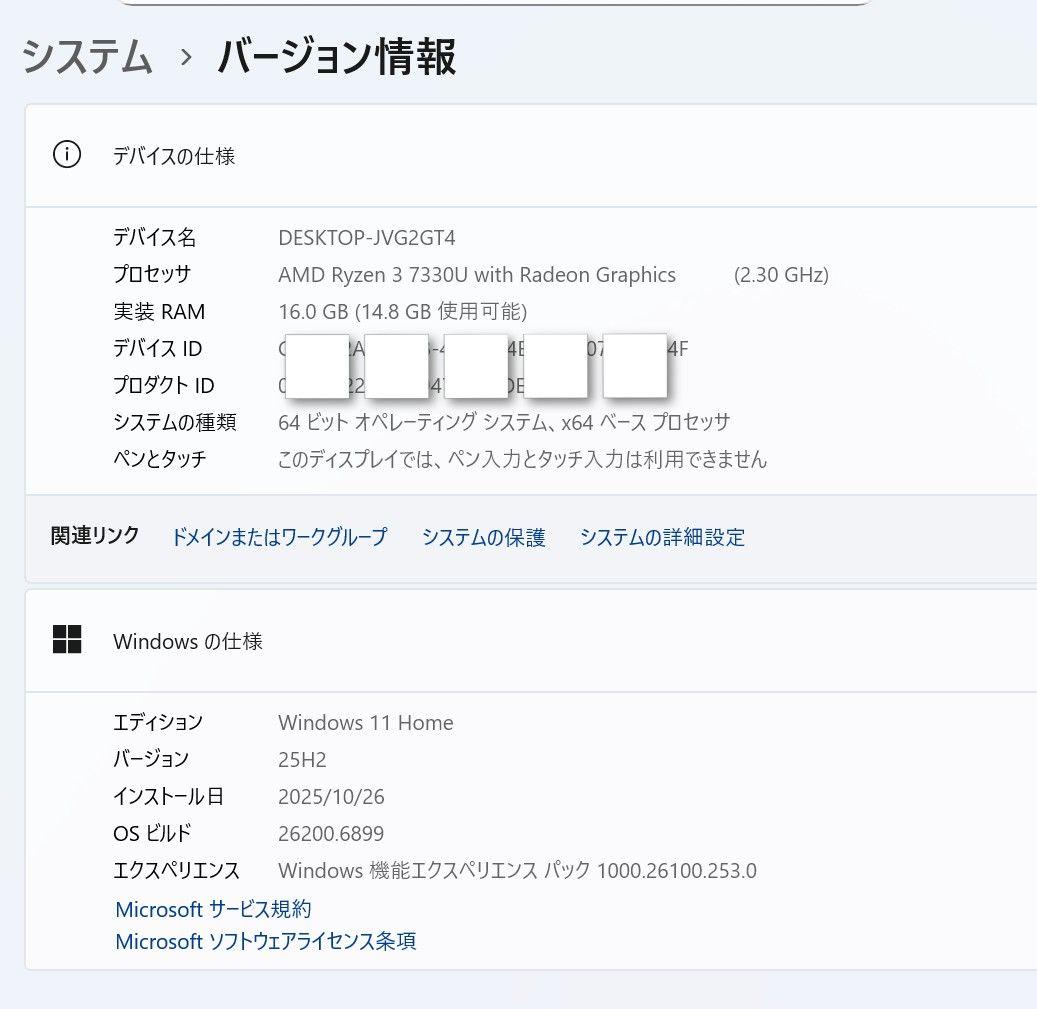Open システムの詳細設定
Viewport: 1037px width, 1009px height.
coord(661,537)
